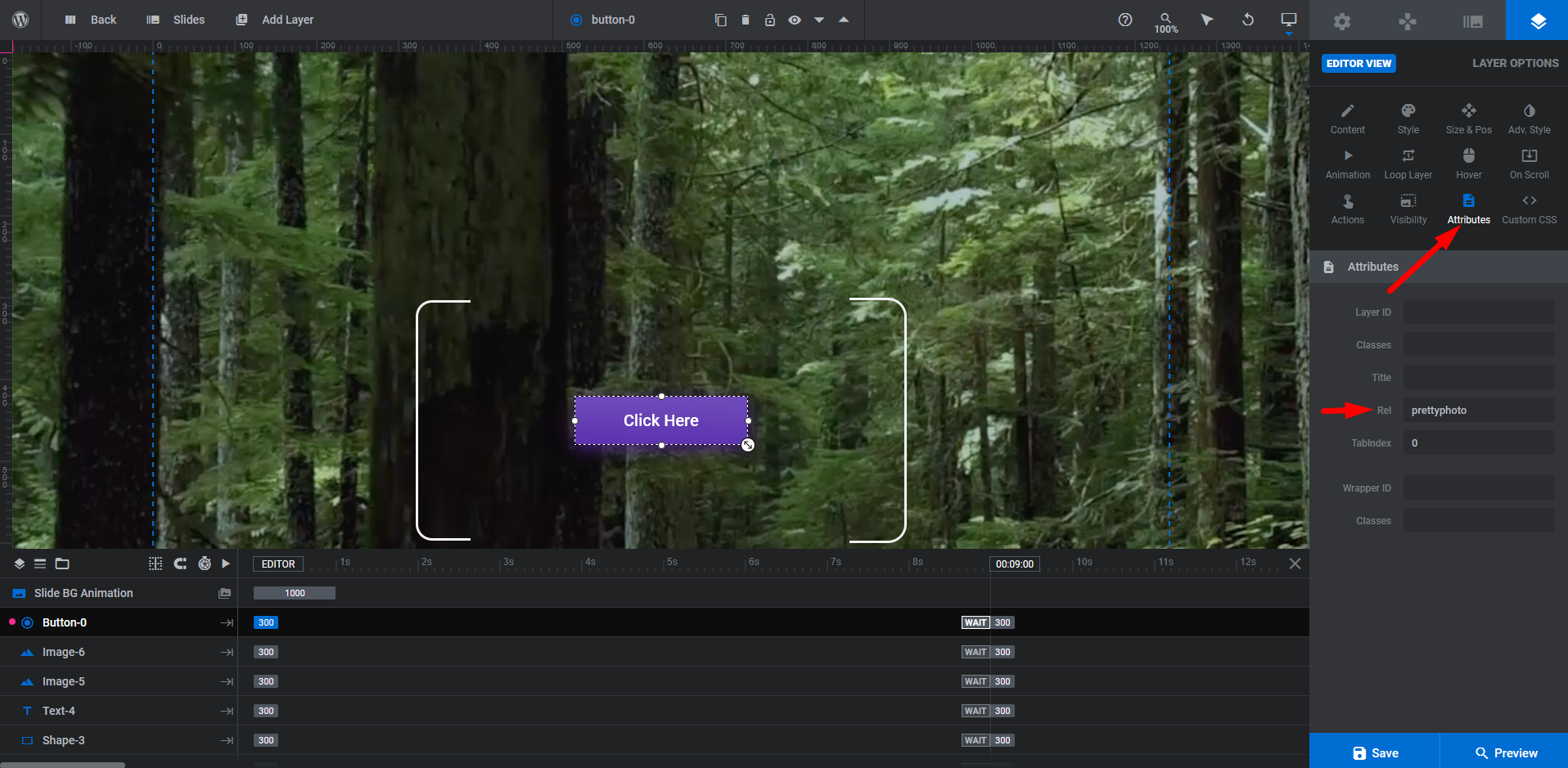
Task: Open the Hover section
Action: (1469, 164)
